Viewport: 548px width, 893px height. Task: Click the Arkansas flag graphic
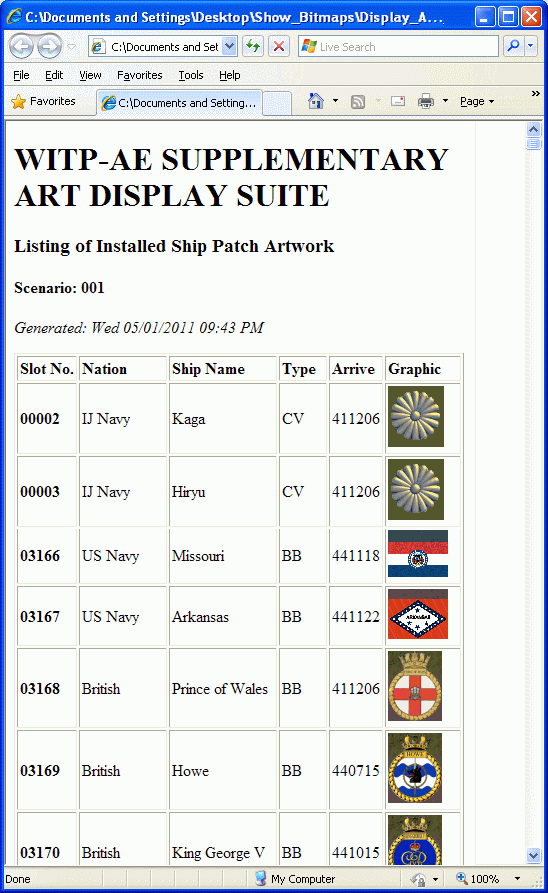click(x=418, y=614)
